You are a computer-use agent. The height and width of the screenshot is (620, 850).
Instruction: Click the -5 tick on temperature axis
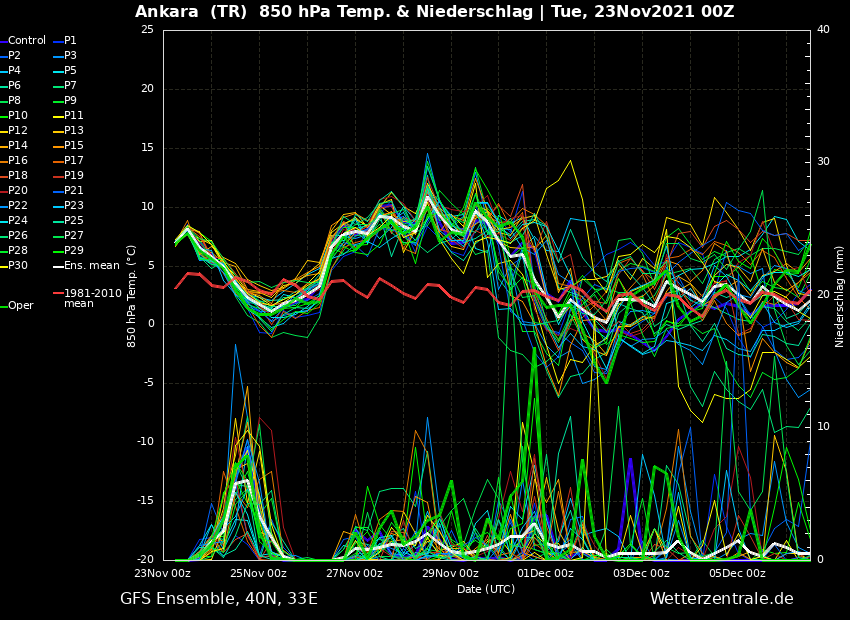pyautogui.click(x=149, y=383)
